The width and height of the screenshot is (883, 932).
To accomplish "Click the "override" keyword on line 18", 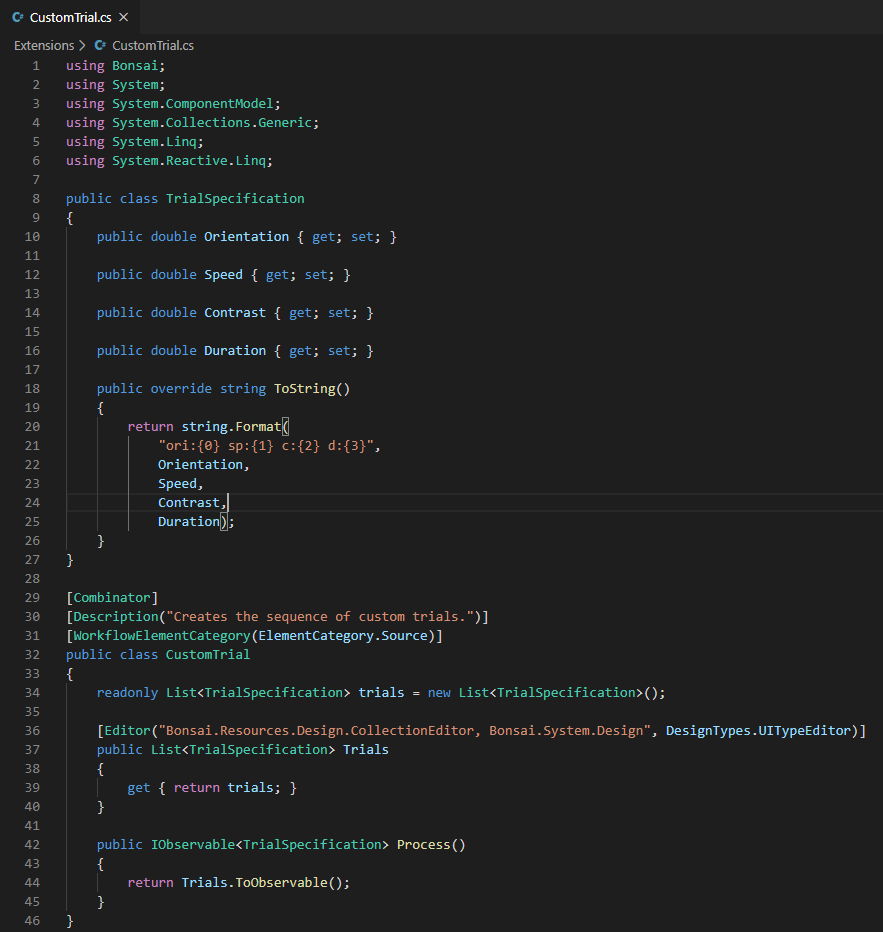I will (x=181, y=389).
